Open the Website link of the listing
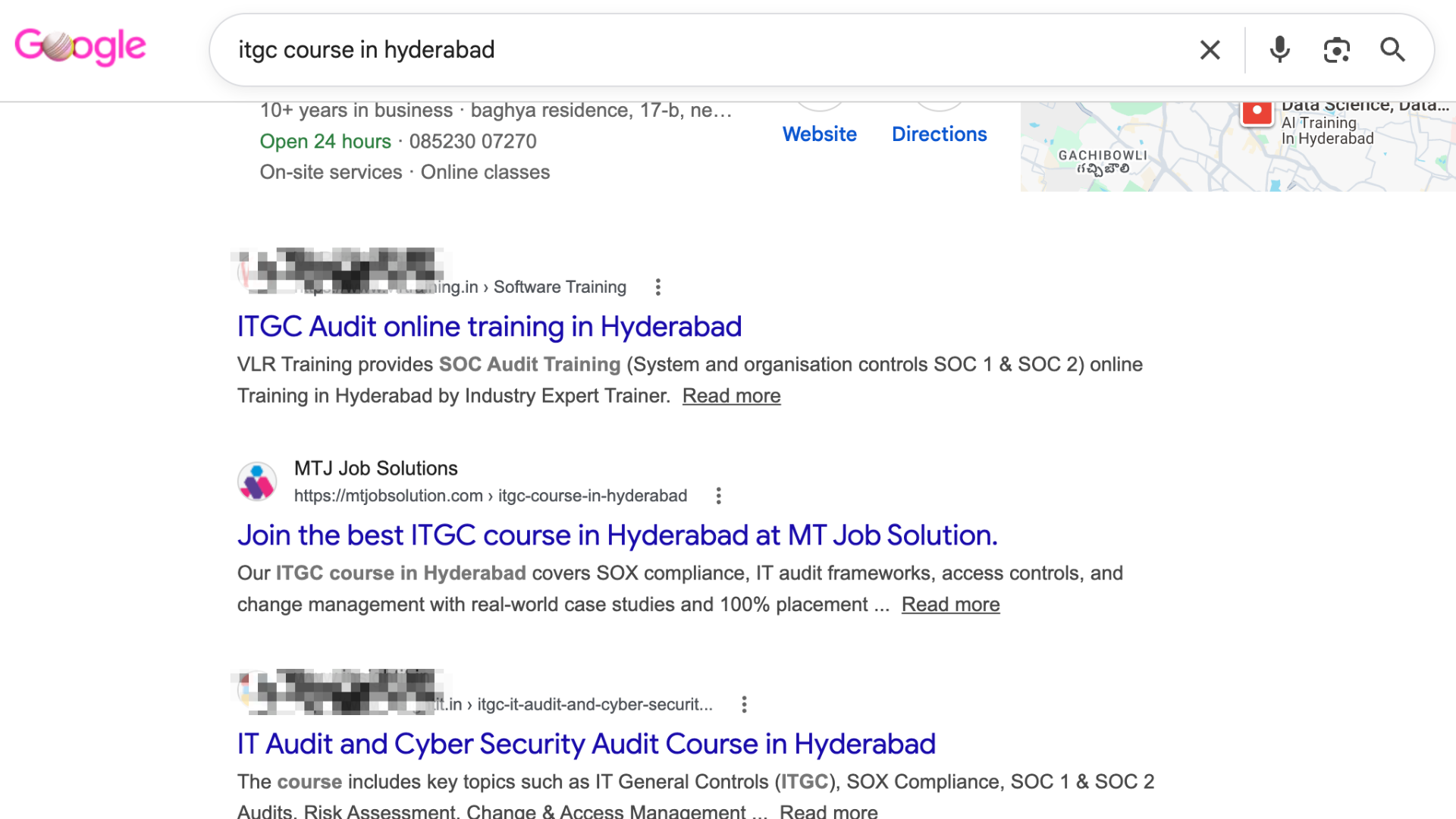The image size is (1456, 819). (x=820, y=134)
